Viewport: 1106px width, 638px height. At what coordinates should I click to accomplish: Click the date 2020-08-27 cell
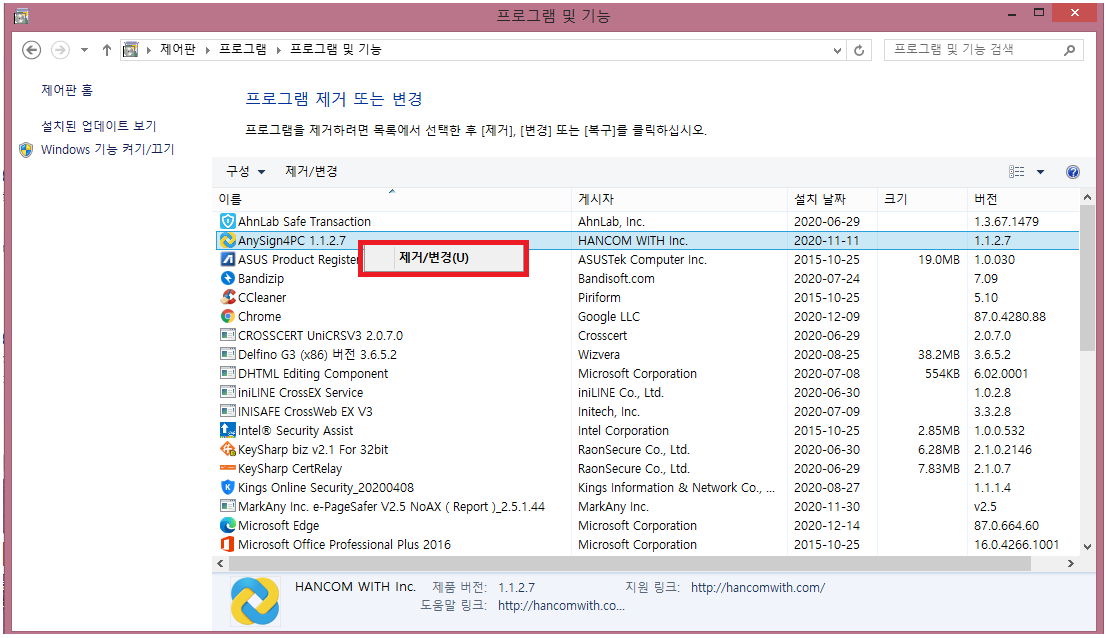click(827, 487)
